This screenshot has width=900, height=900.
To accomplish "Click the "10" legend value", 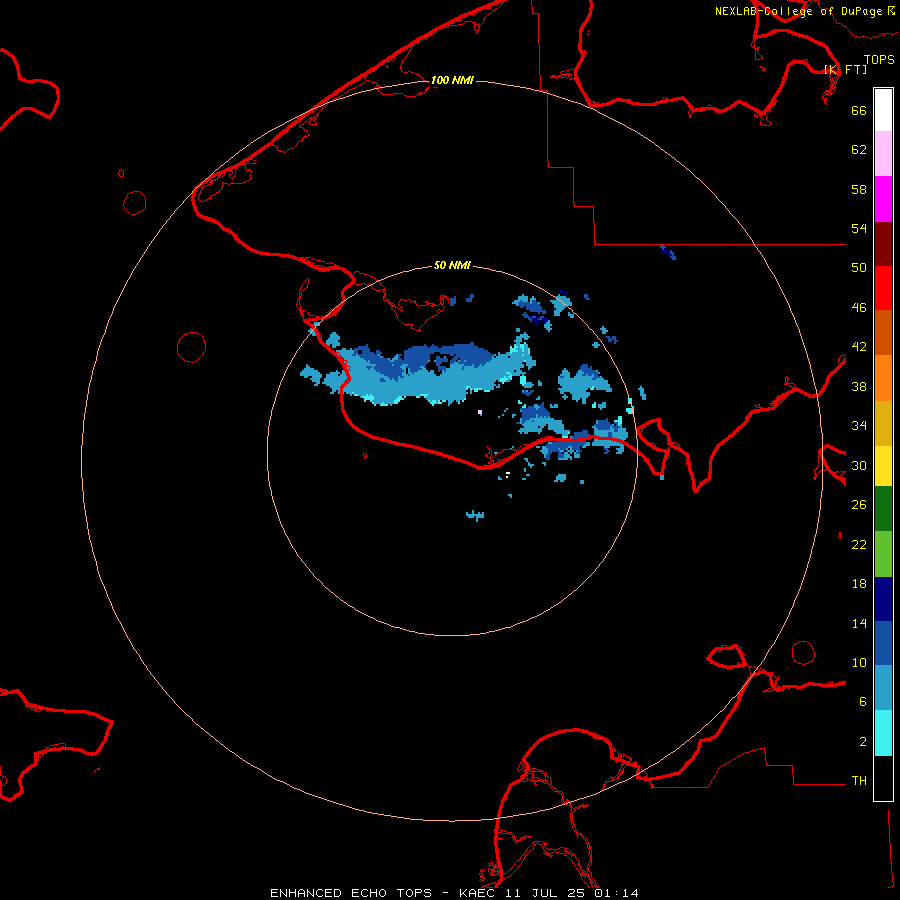I will pyautogui.click(x=859, y=663).
